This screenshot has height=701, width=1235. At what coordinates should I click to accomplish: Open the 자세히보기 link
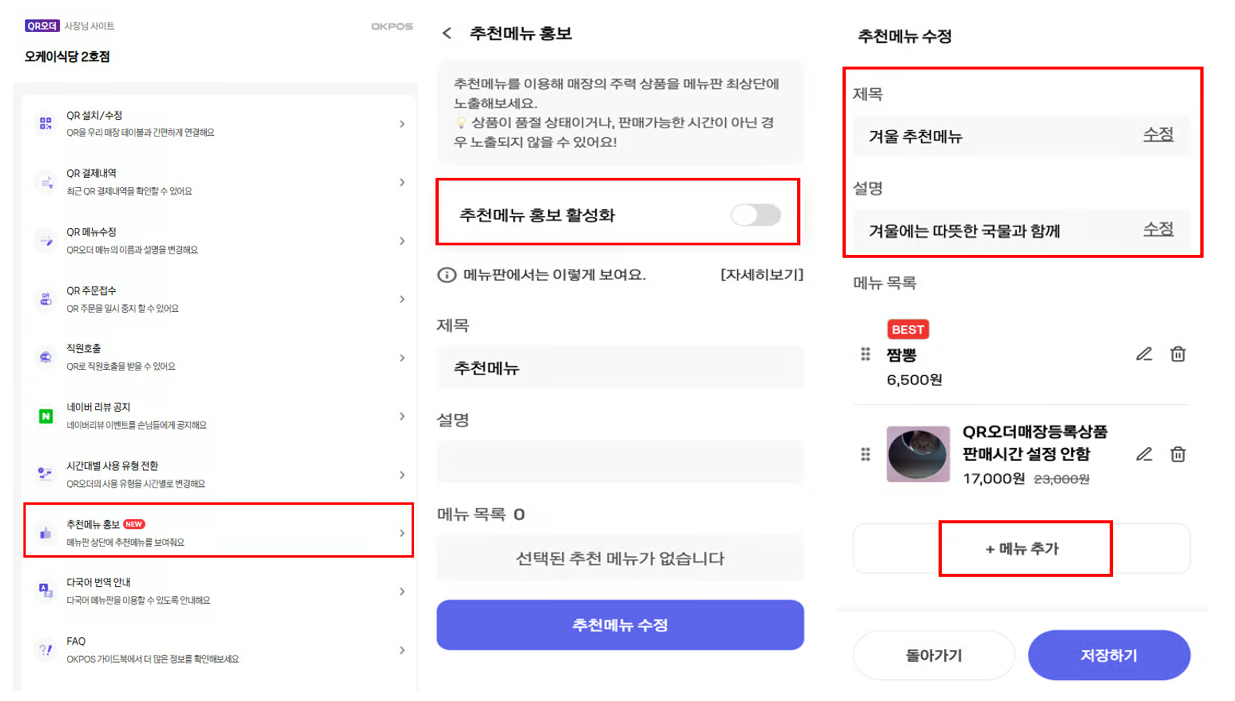(761, 275)
